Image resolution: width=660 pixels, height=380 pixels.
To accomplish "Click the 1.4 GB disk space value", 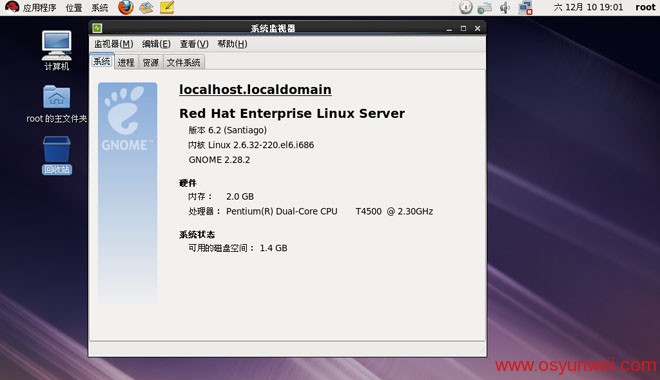I will tap(274, 248).
